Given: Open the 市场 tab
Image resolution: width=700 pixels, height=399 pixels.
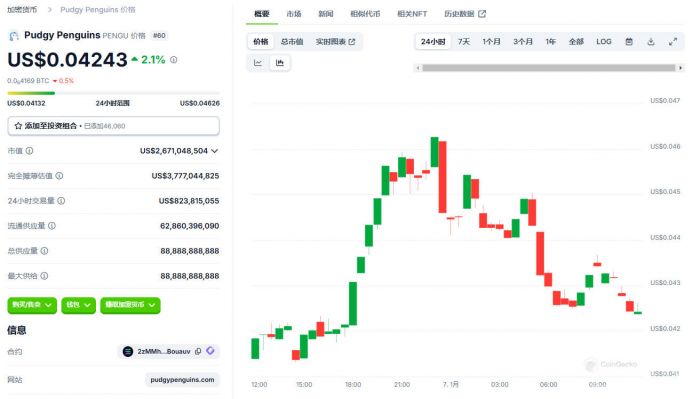Looking at the screenshot, I should (294, 14).
